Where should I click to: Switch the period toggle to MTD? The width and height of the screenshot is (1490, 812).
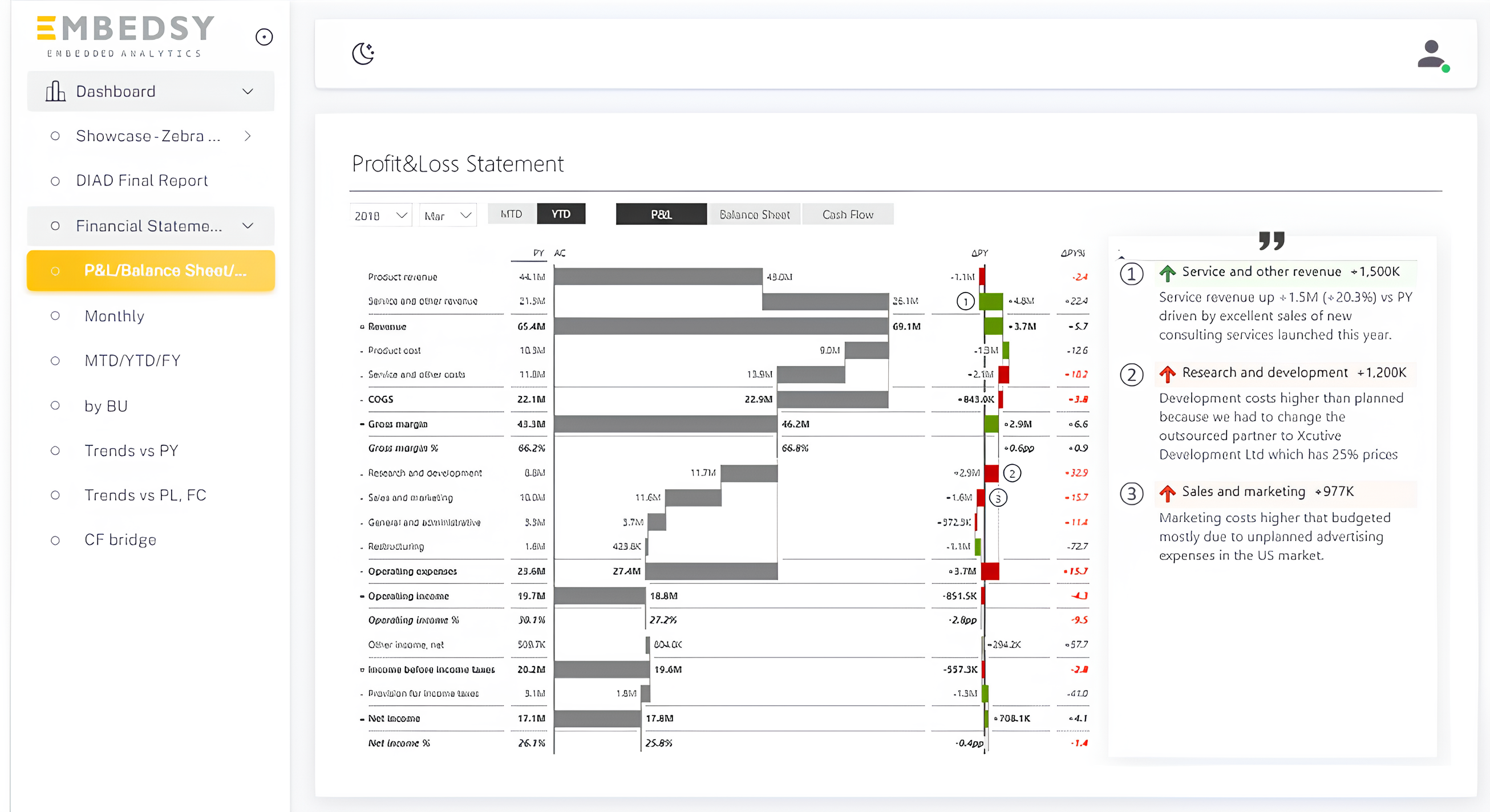pyautogui.click(x=511, y=214)
